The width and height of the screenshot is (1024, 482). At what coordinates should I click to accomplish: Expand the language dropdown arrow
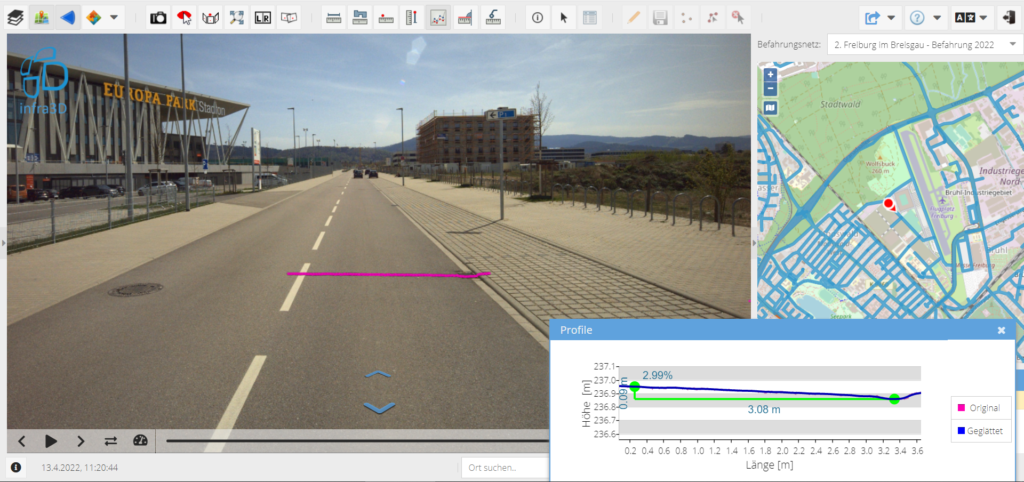[983, 18]
